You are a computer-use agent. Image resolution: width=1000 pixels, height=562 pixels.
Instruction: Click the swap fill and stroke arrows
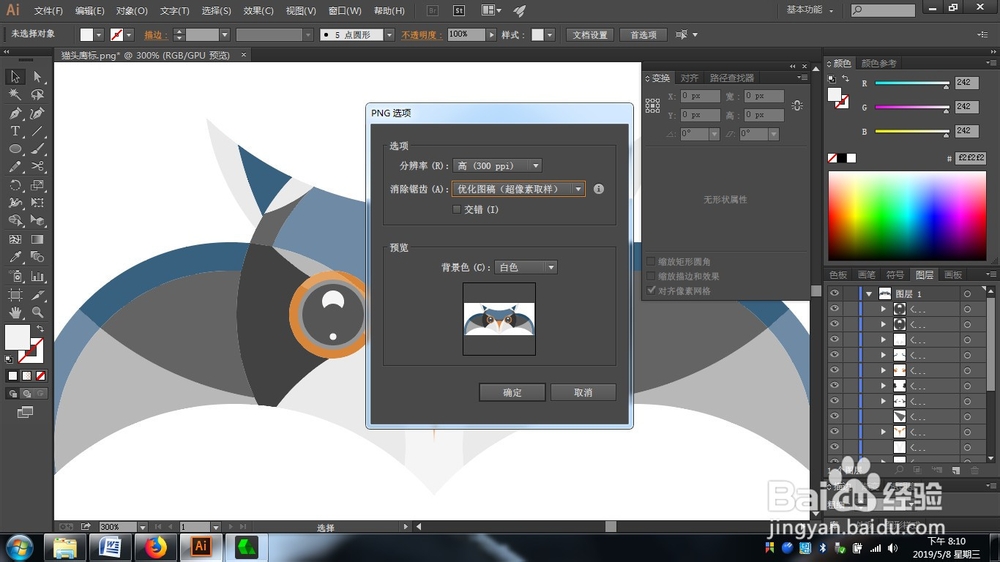40,328
